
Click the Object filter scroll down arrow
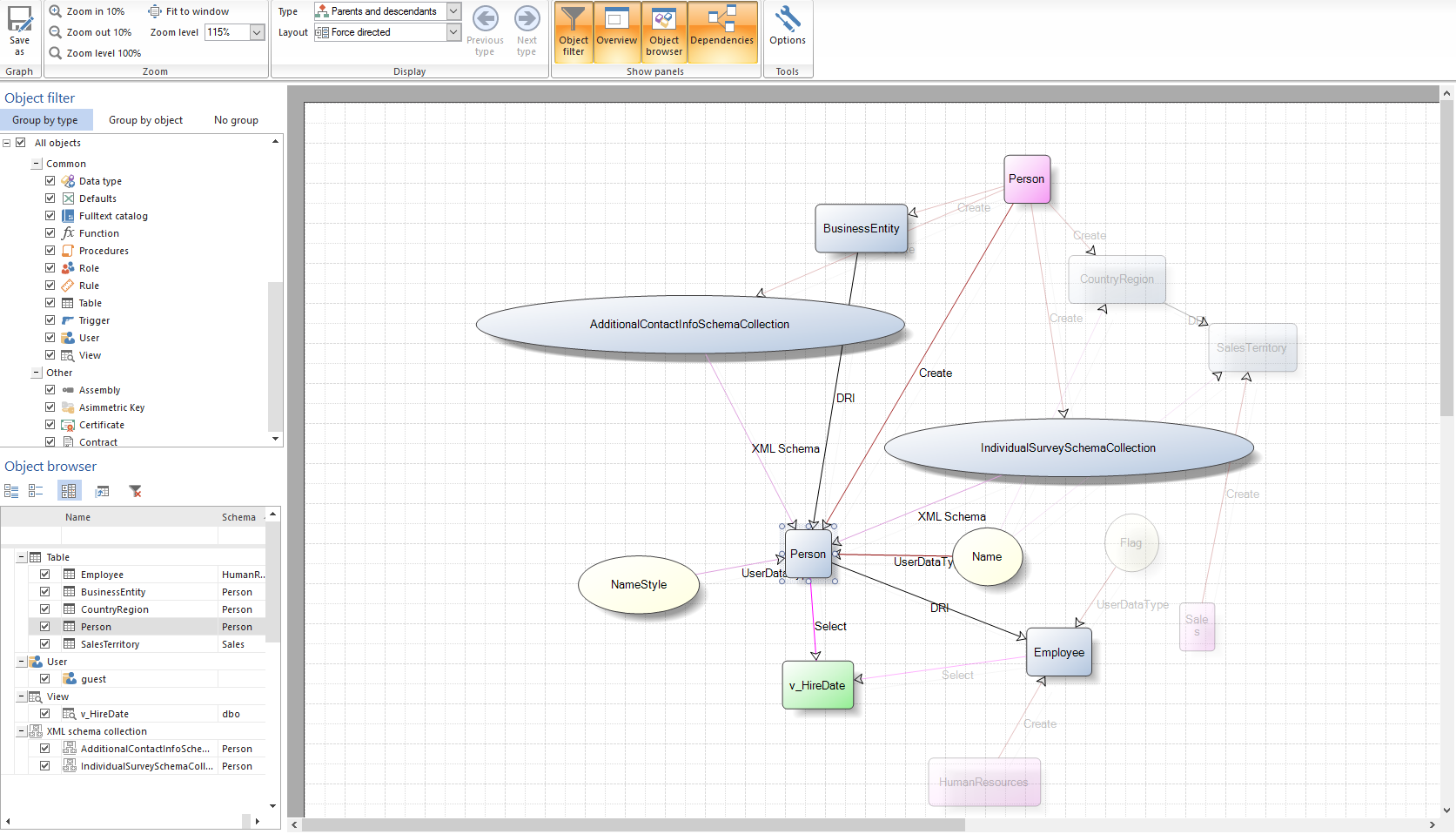pos(276,439)
